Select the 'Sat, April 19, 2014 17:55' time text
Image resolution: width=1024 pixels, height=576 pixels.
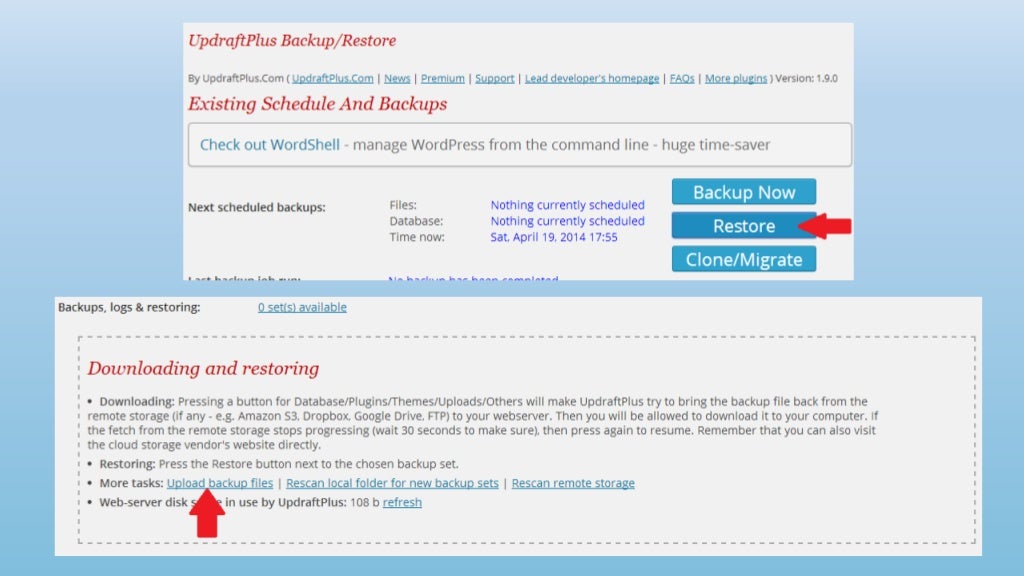coord(554,237)
